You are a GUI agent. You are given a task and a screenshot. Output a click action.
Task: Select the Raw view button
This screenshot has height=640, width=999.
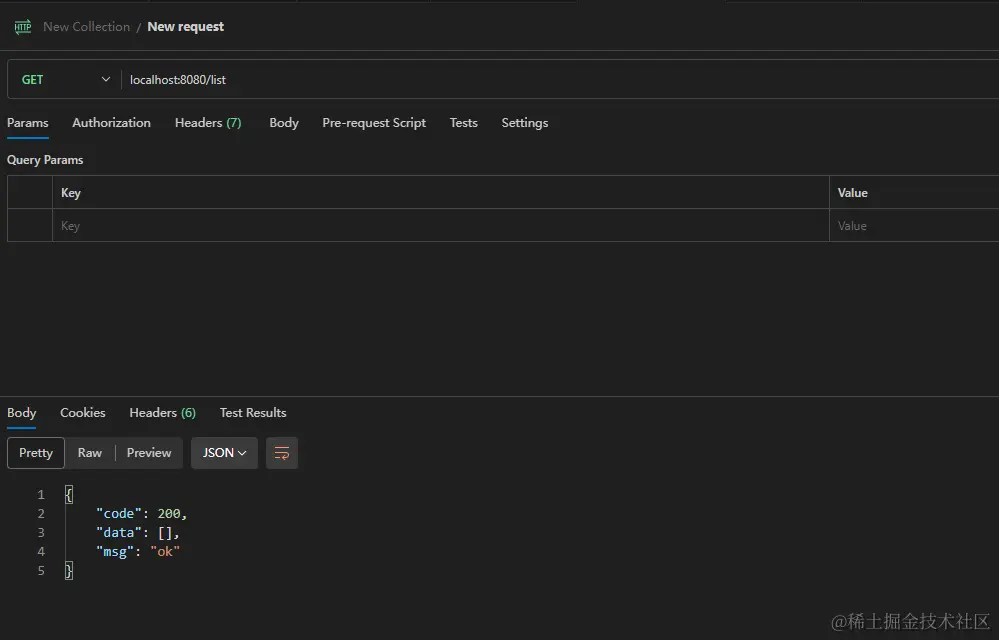pos(90,453)
